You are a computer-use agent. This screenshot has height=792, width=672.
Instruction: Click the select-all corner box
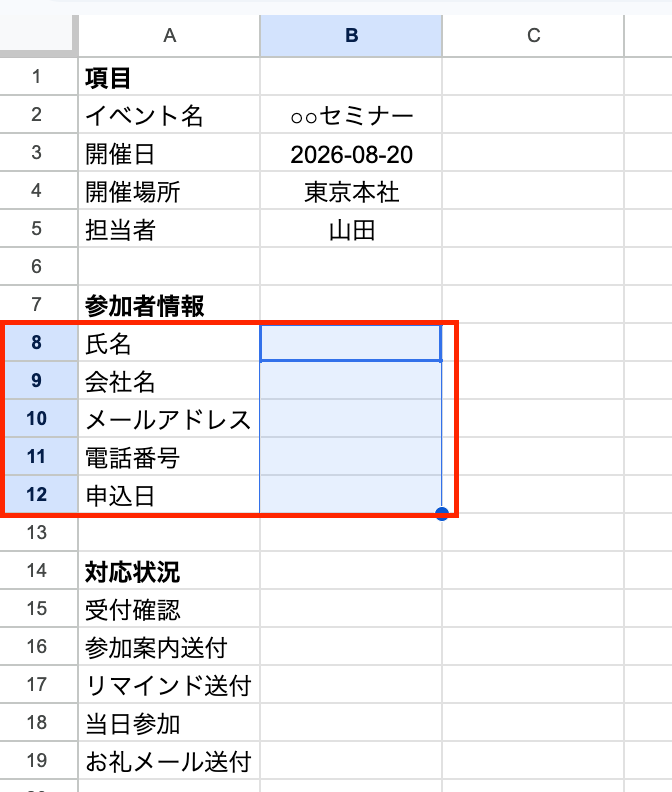point(36,32)
